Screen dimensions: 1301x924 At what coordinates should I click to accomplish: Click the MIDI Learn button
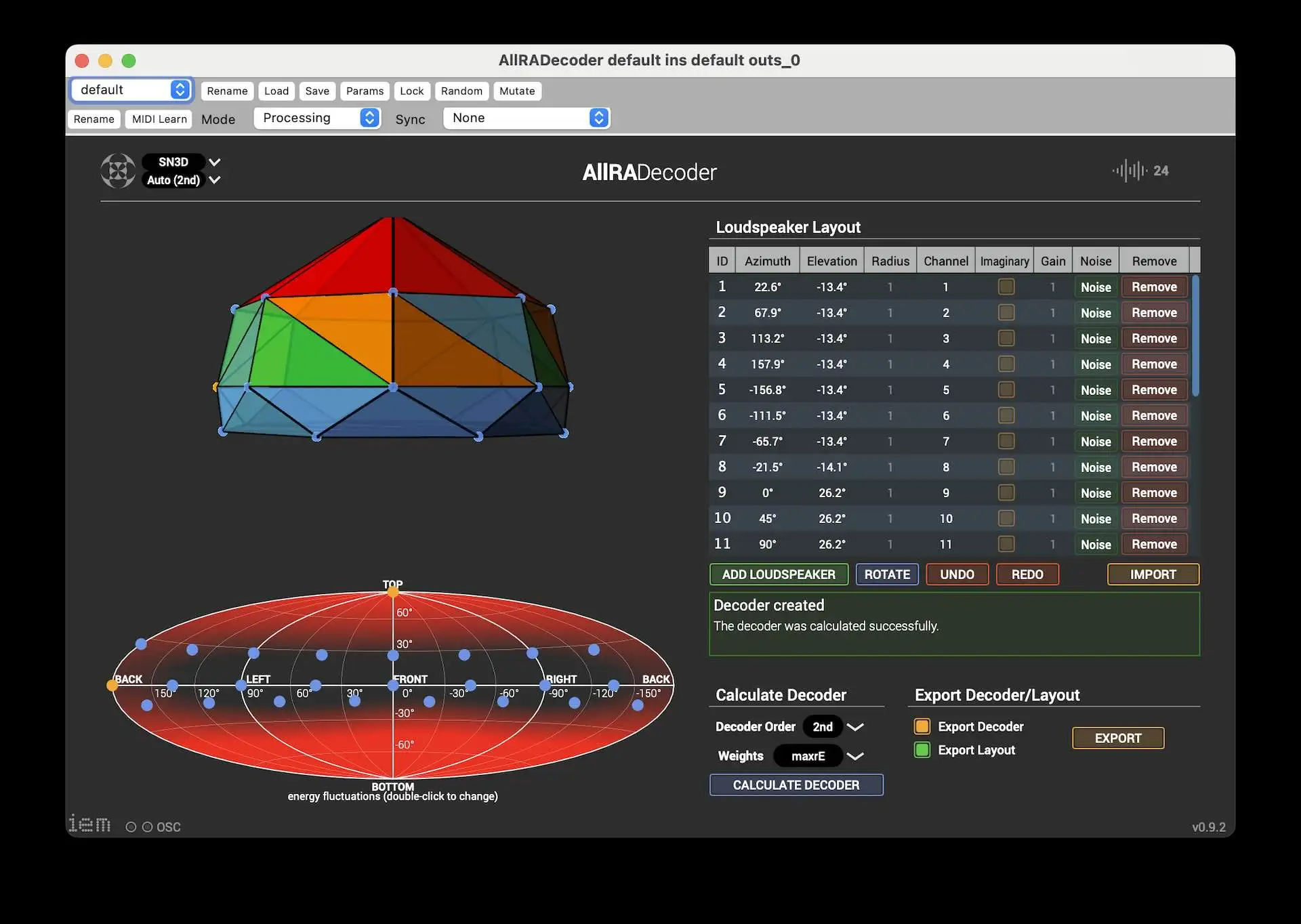[159, 119]
